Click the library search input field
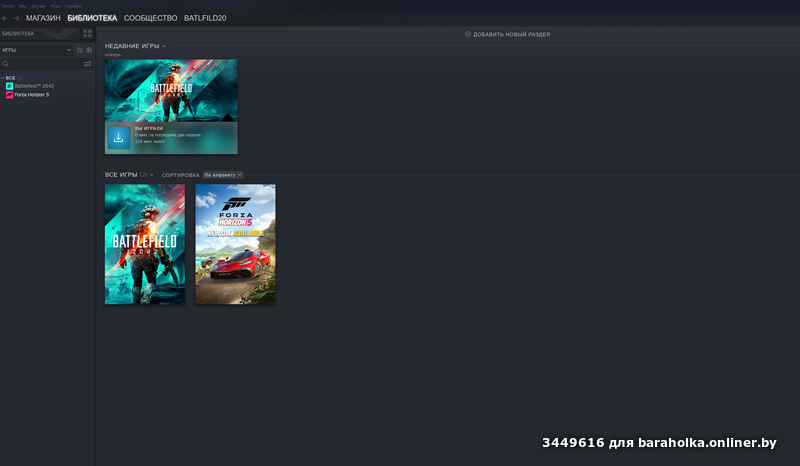 click(46, 64)
